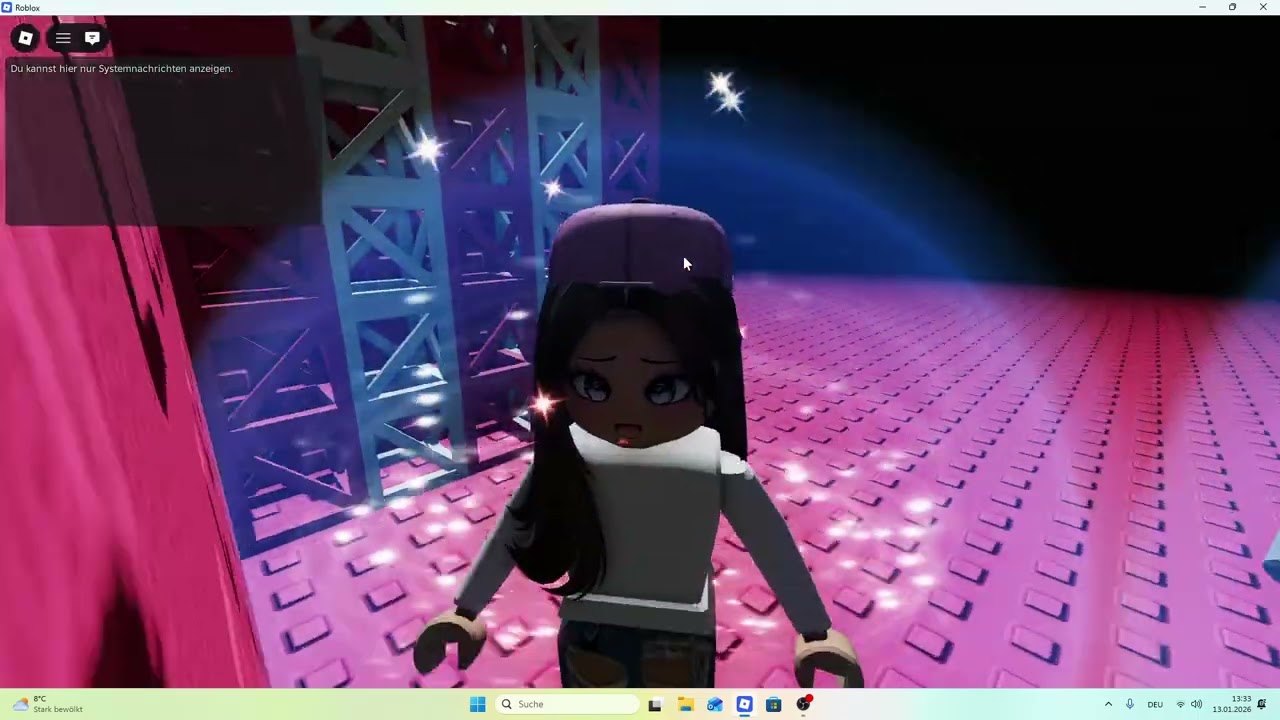This screenshot has height=720, width=1280.
Task: Click the Suche taskbar search field
Action: click(567, 704)
